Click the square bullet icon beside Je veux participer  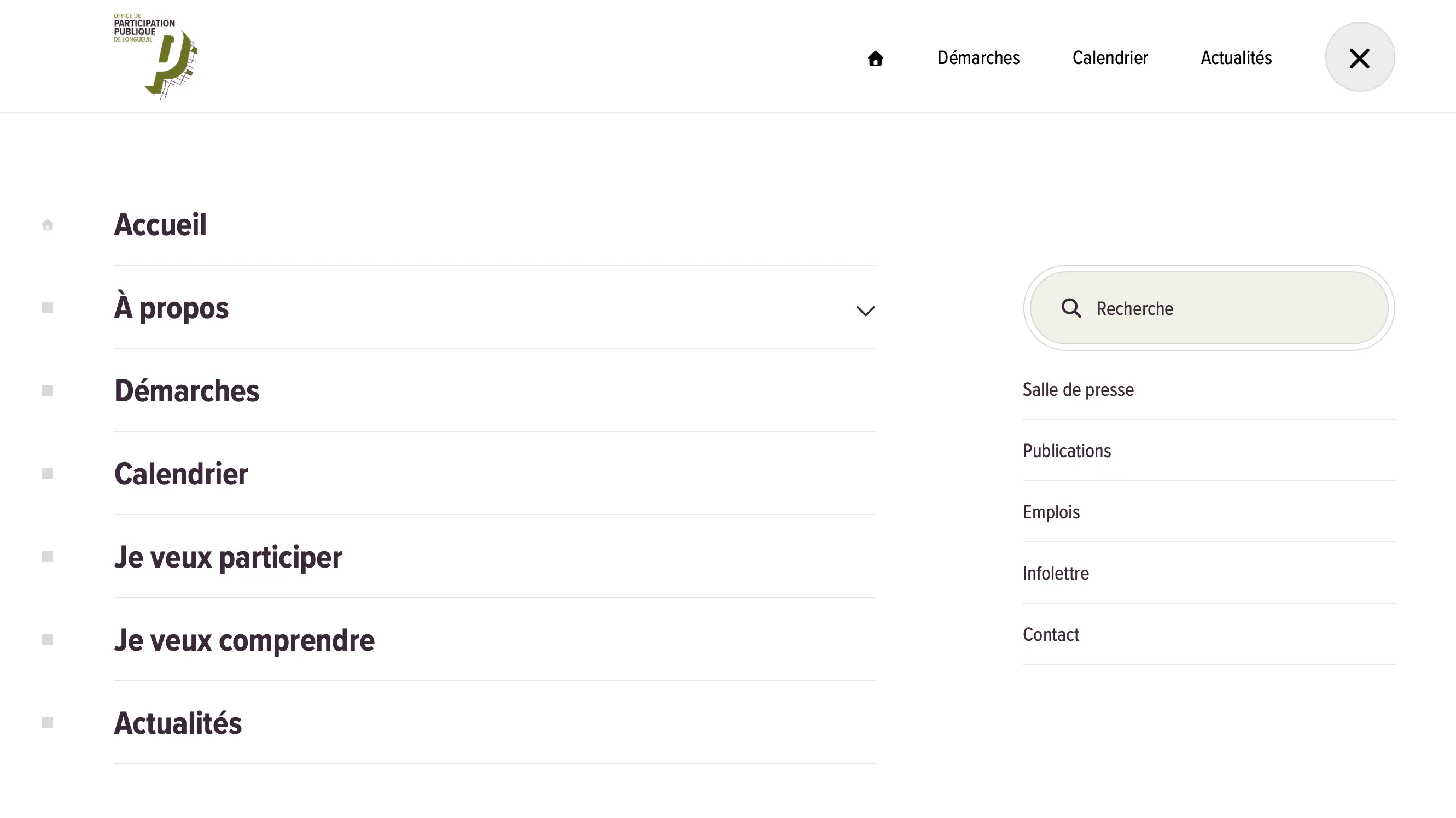(x=47, y=557)
